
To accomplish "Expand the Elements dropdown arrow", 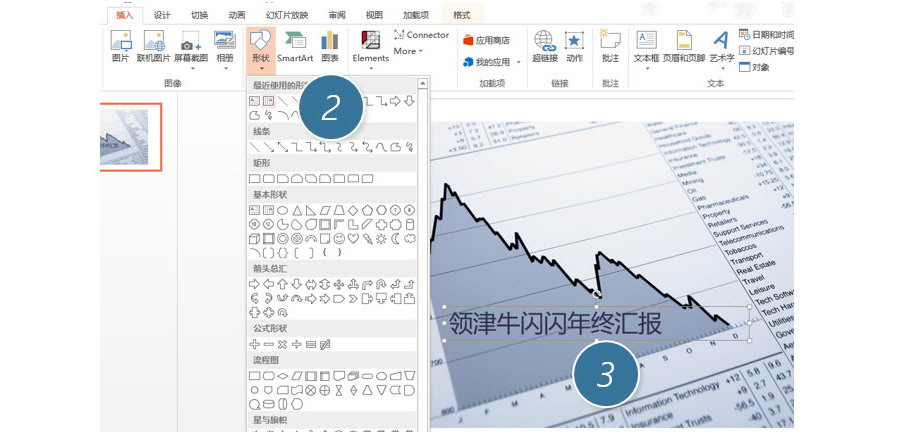I will click(371, 69).
